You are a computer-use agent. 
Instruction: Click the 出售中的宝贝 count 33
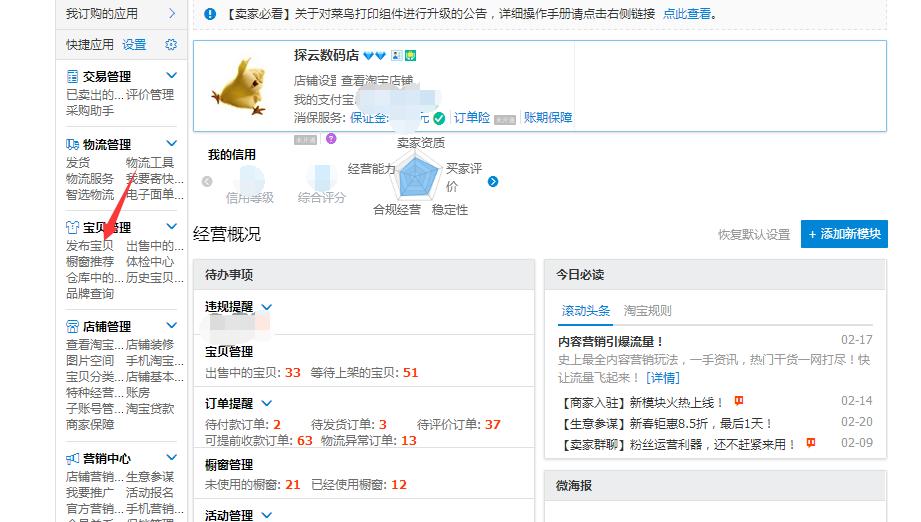click(293, 373)
